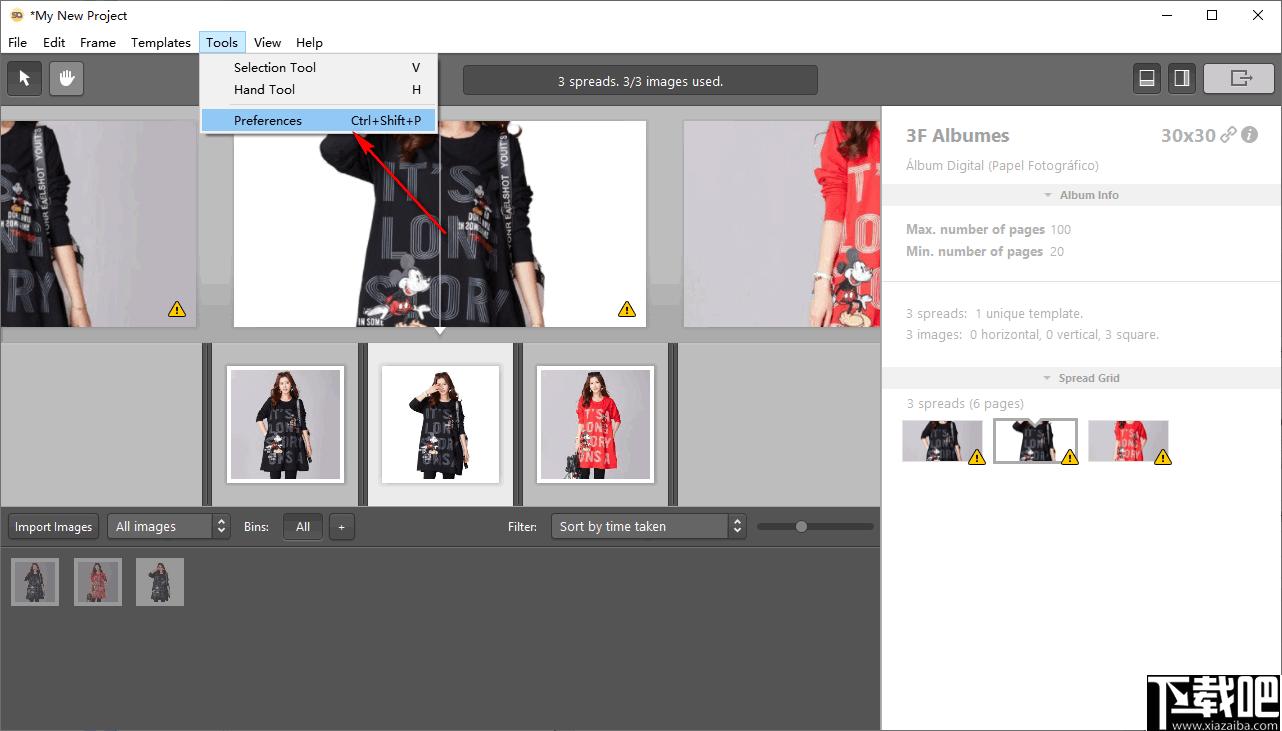Add a new bin with plus button
The width and height of the screenshot is (1282, 731).
pyautogui.click(x=341, y=527)
